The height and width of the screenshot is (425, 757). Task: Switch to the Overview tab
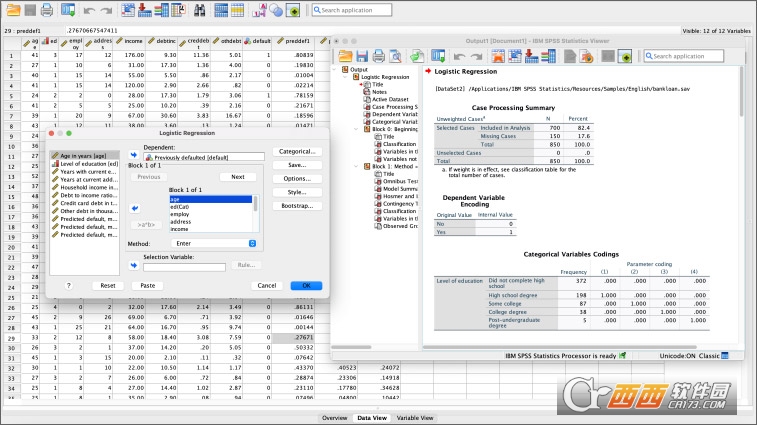pyautogui.click(x=335, y=418)
